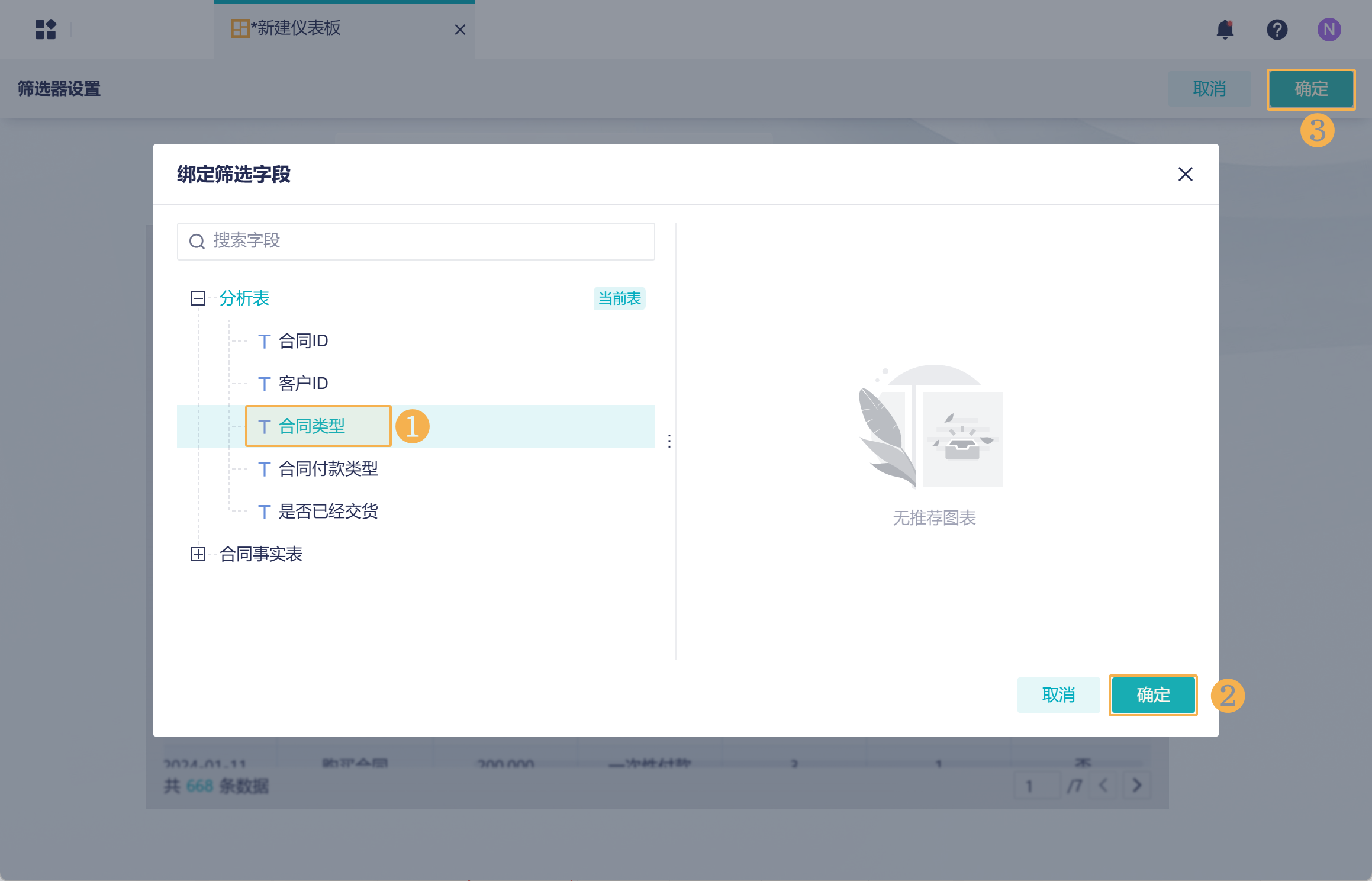Close the 绑定筛选字段 dialog
Image resolution: width=1372 pixels, height=881 pixels.
[x=1185, y=174]
